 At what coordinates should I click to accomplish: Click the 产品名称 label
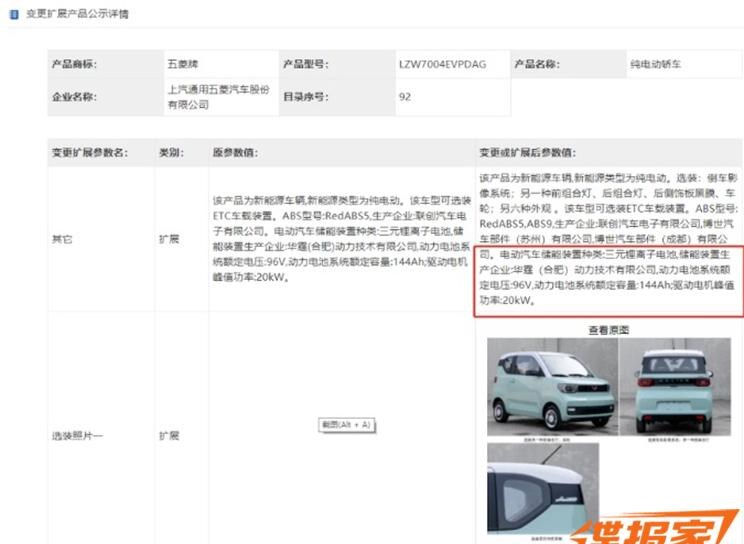point(537,64)
